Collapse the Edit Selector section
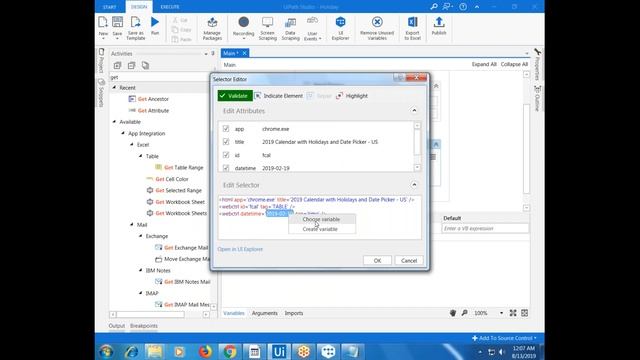 pos(414,185)
